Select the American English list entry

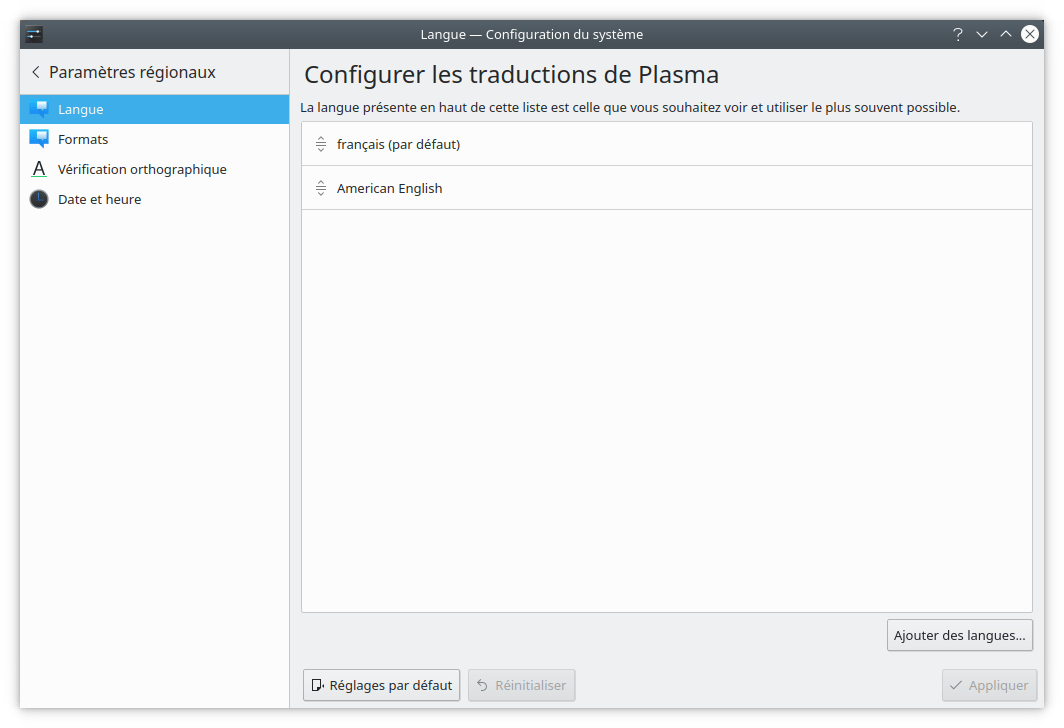(389, 188)
